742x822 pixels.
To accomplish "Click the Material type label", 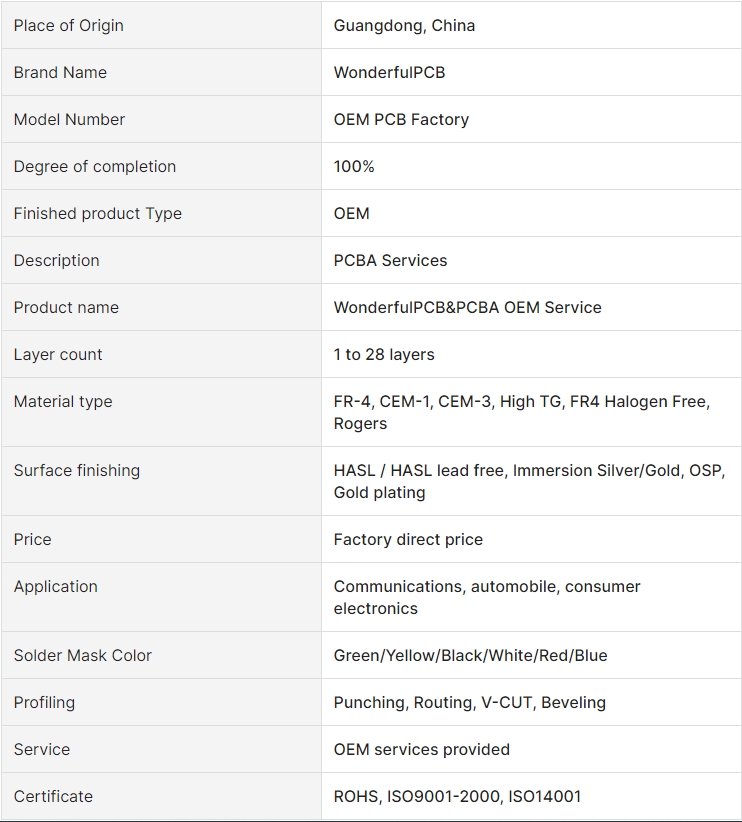I will click(x=63, y=402).
